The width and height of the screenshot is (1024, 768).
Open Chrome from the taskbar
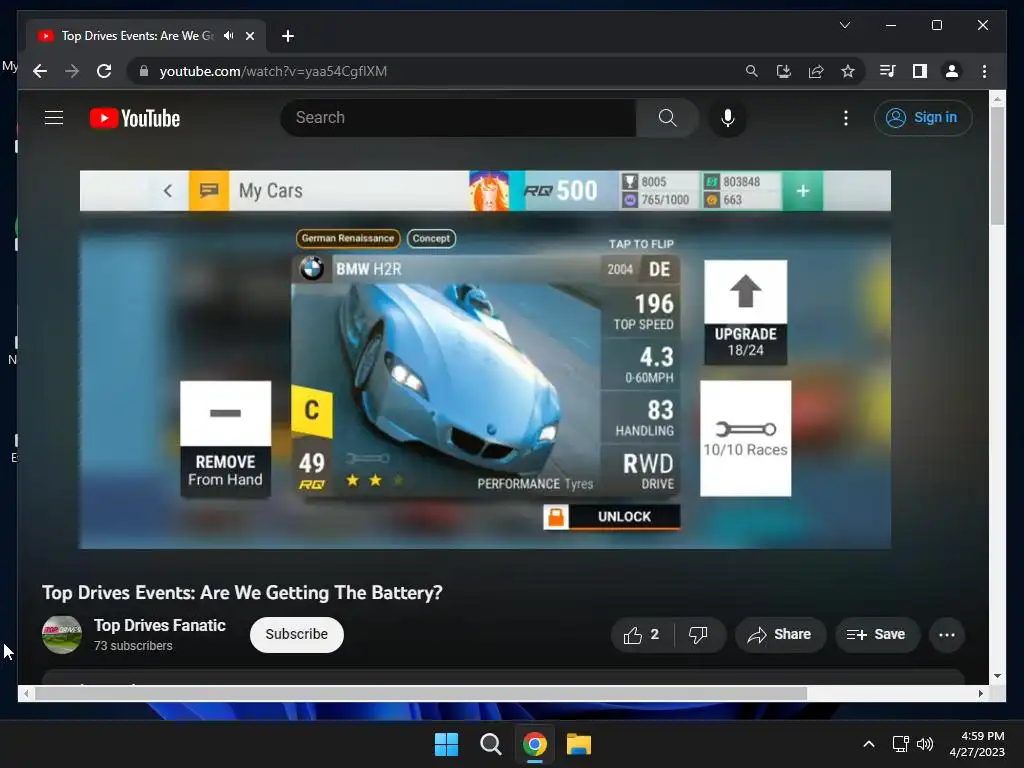(534, 744)
